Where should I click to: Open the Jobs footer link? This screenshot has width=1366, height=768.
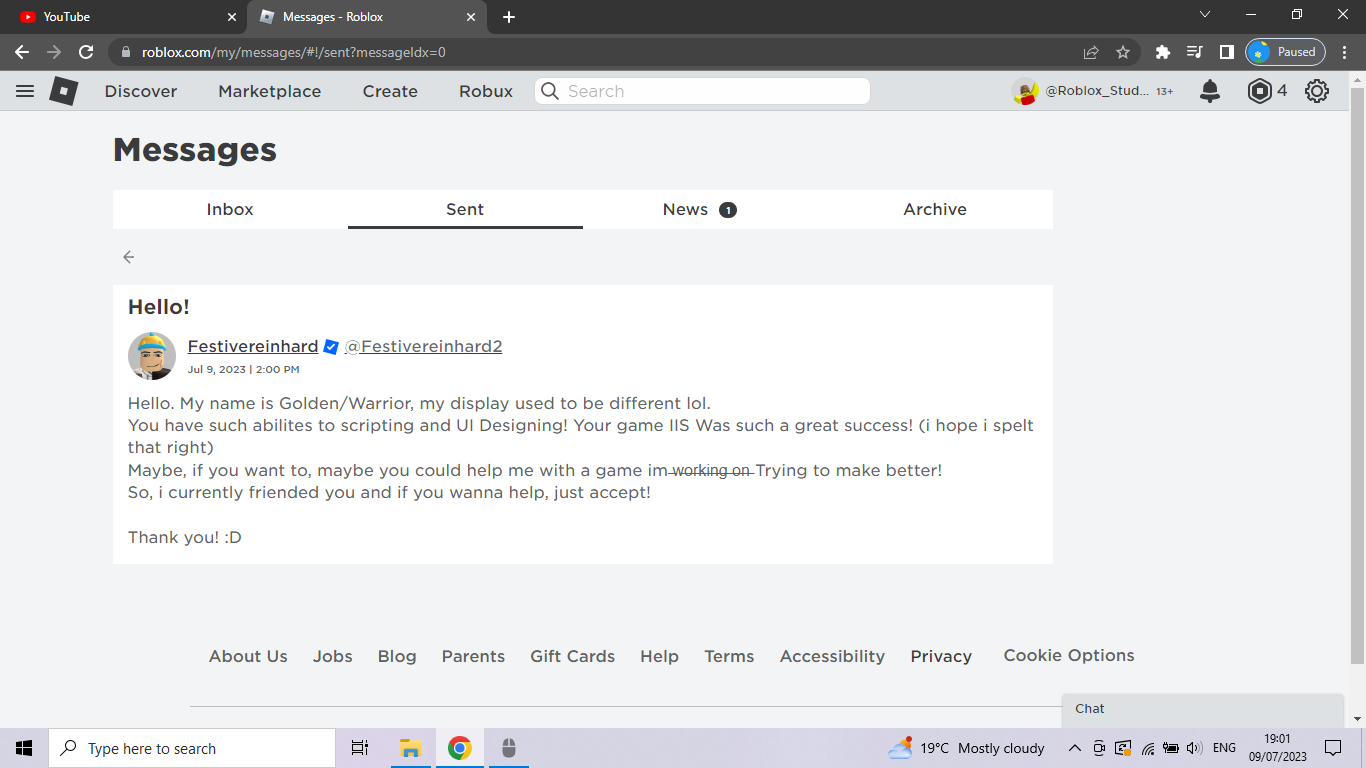(333, 656)
